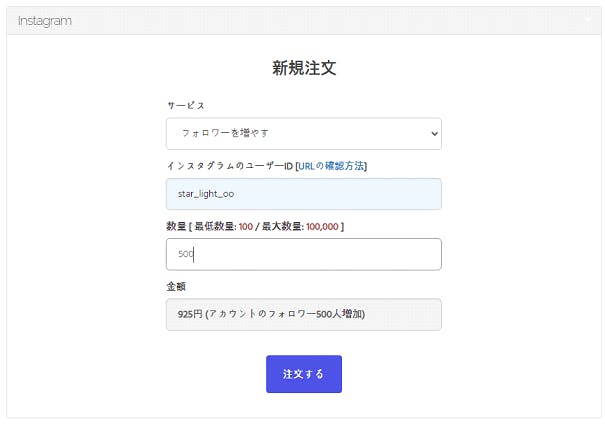
Task: Click blank area below 注文する button
Action: coord(303,406)
